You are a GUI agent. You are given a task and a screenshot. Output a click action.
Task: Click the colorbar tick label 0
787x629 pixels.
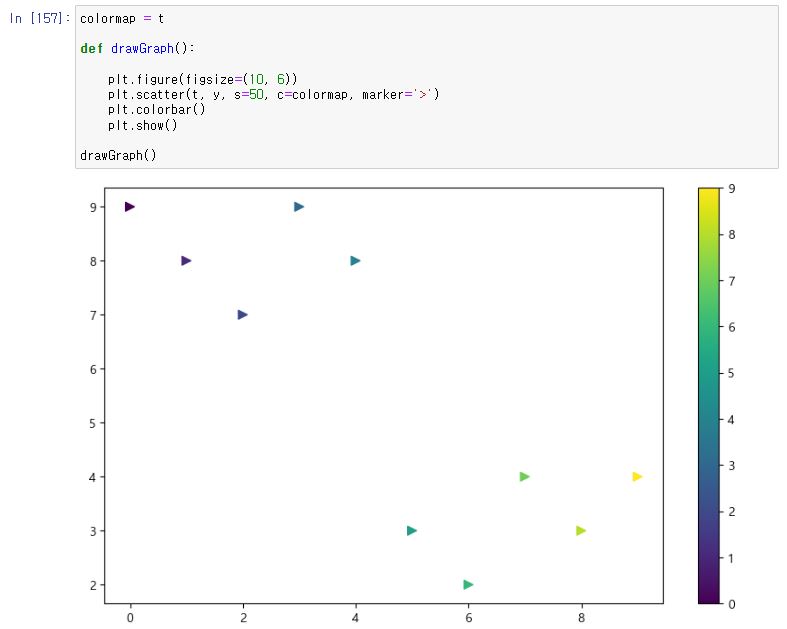point(732,604)
